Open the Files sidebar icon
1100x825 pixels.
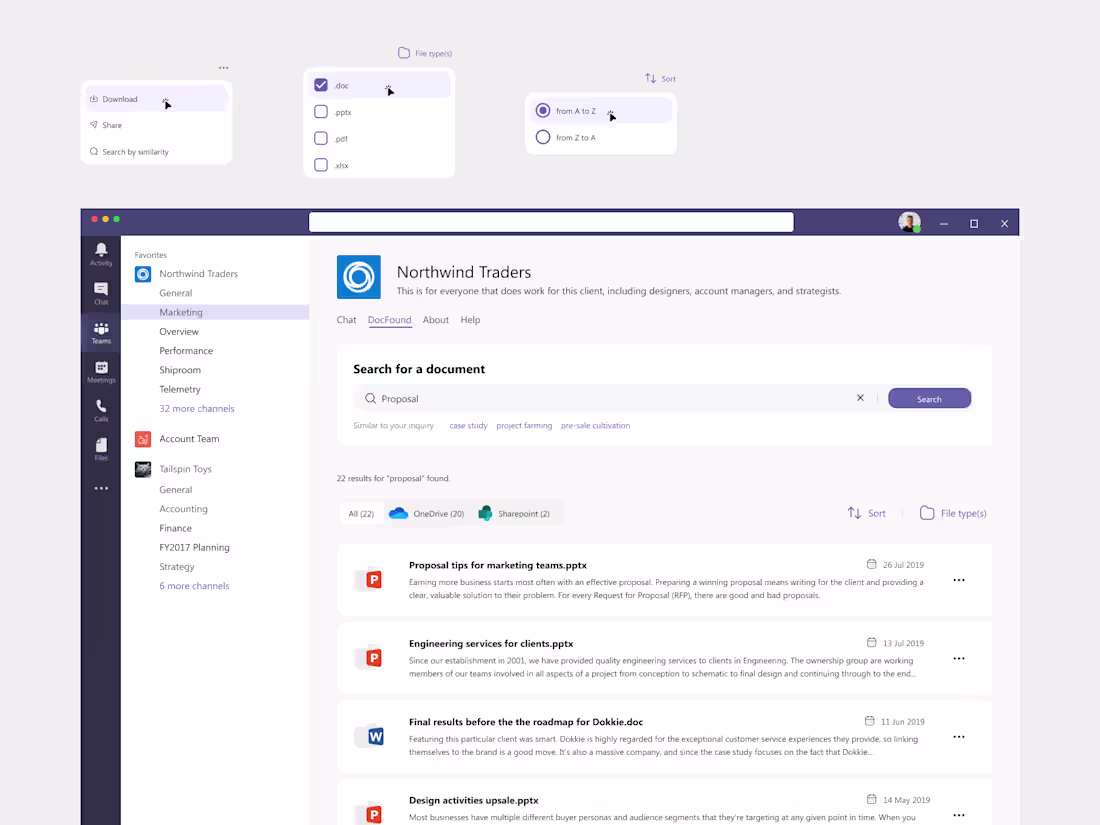click(101, 449)
